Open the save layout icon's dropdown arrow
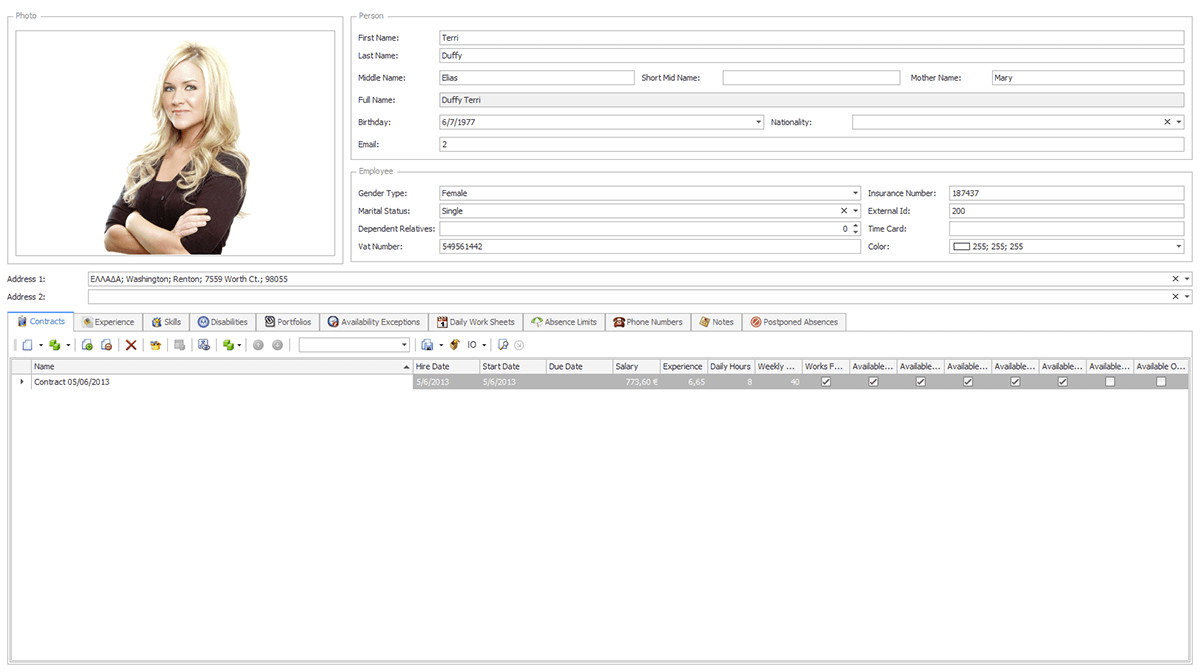1200x672 pixels. click(440, 344)
